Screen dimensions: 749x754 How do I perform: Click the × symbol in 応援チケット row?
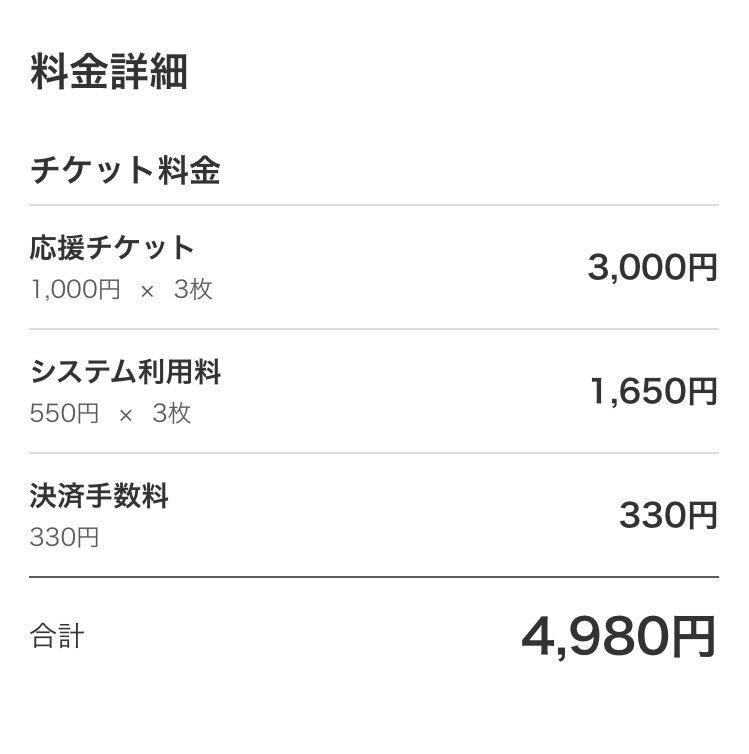[147, 291]
